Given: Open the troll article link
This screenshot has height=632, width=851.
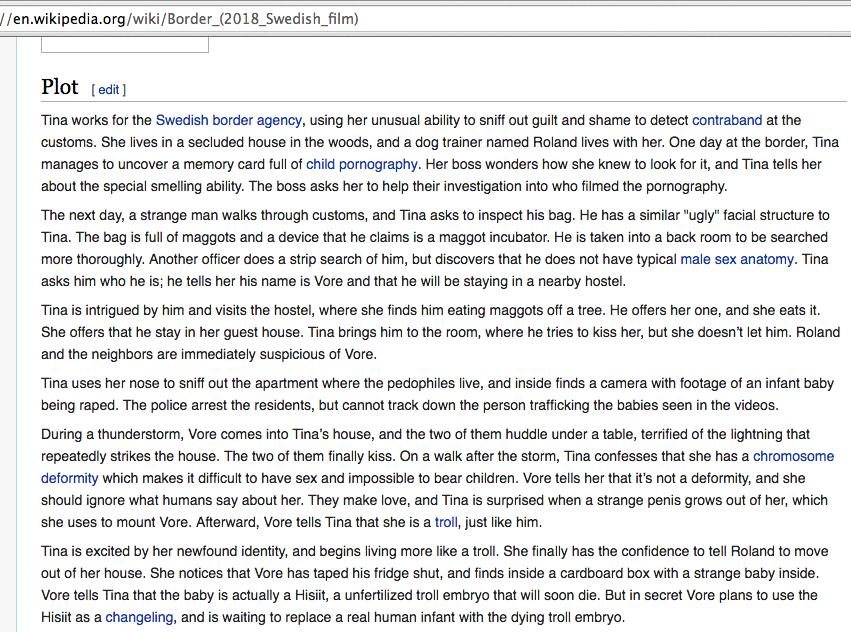Looking at the screenshot, I should [x=446, y=522].
